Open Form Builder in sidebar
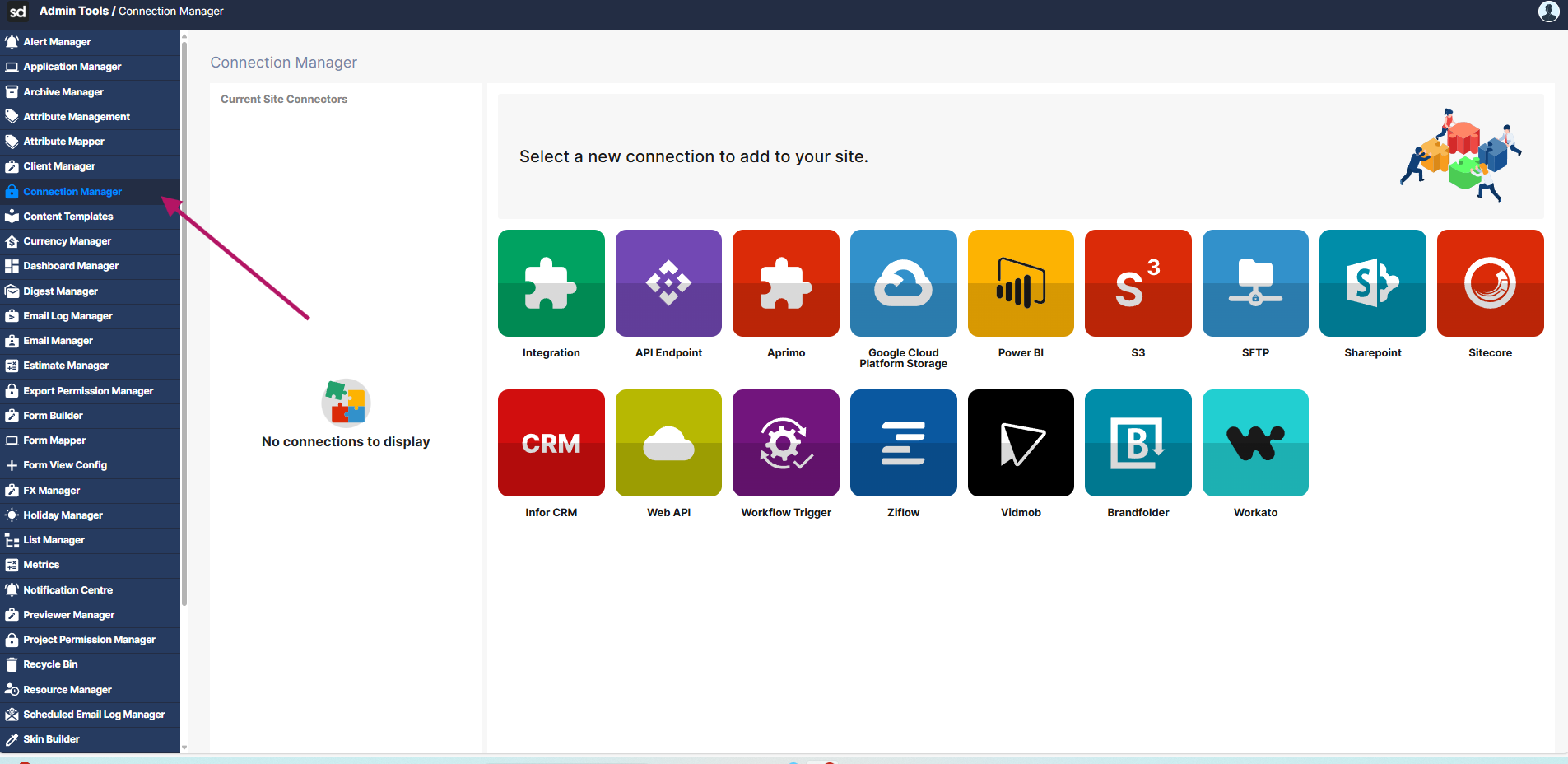 90,416
